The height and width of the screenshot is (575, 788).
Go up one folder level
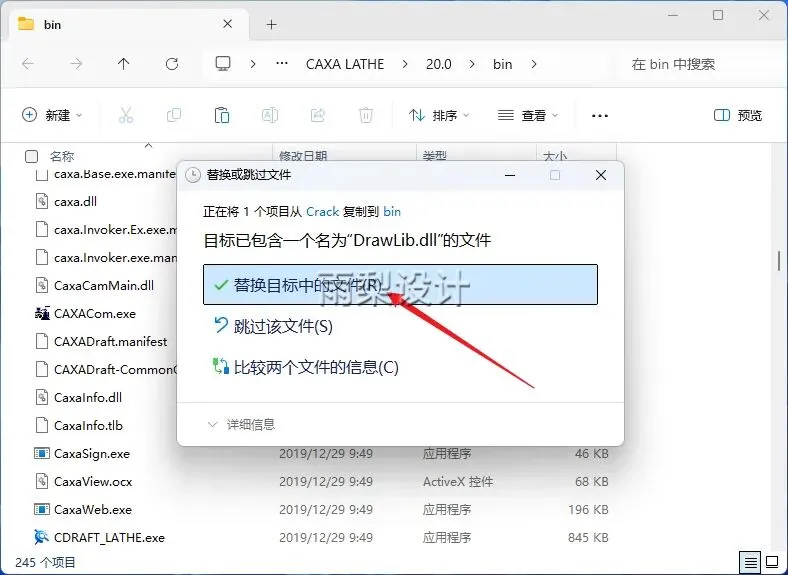click(x=124, y=64)
